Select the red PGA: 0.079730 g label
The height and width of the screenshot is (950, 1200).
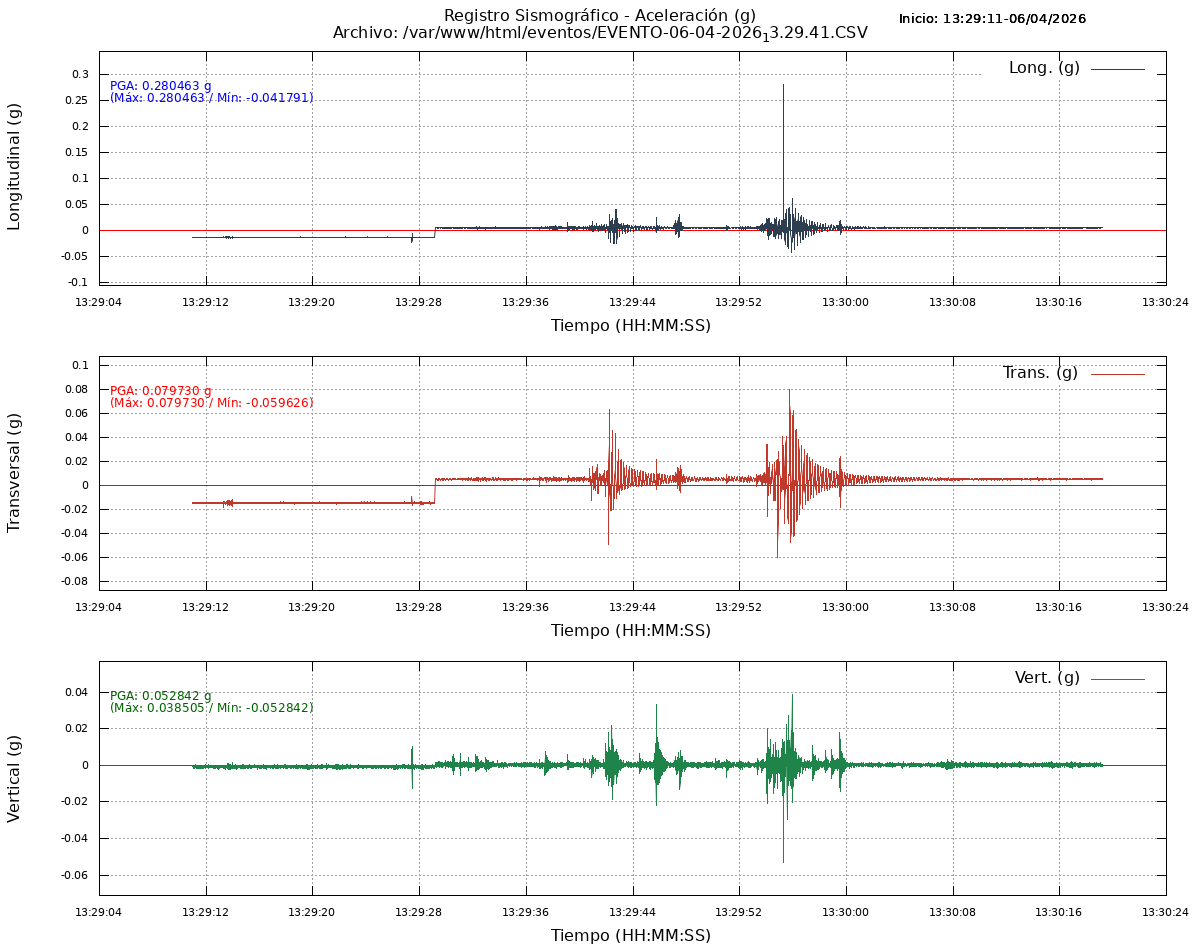tap(161, 391)
